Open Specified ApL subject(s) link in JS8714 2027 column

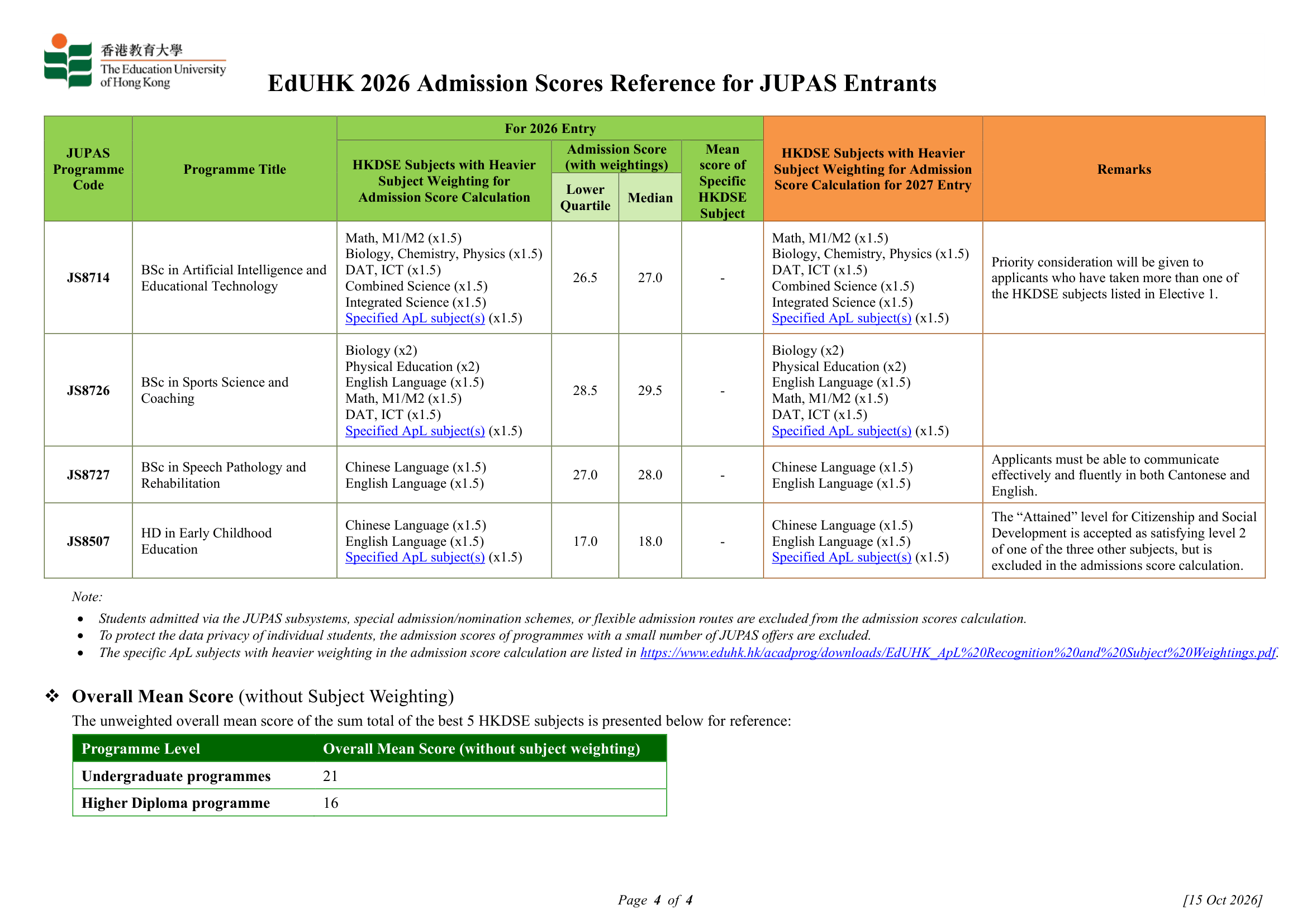click(x=842, y=318)
